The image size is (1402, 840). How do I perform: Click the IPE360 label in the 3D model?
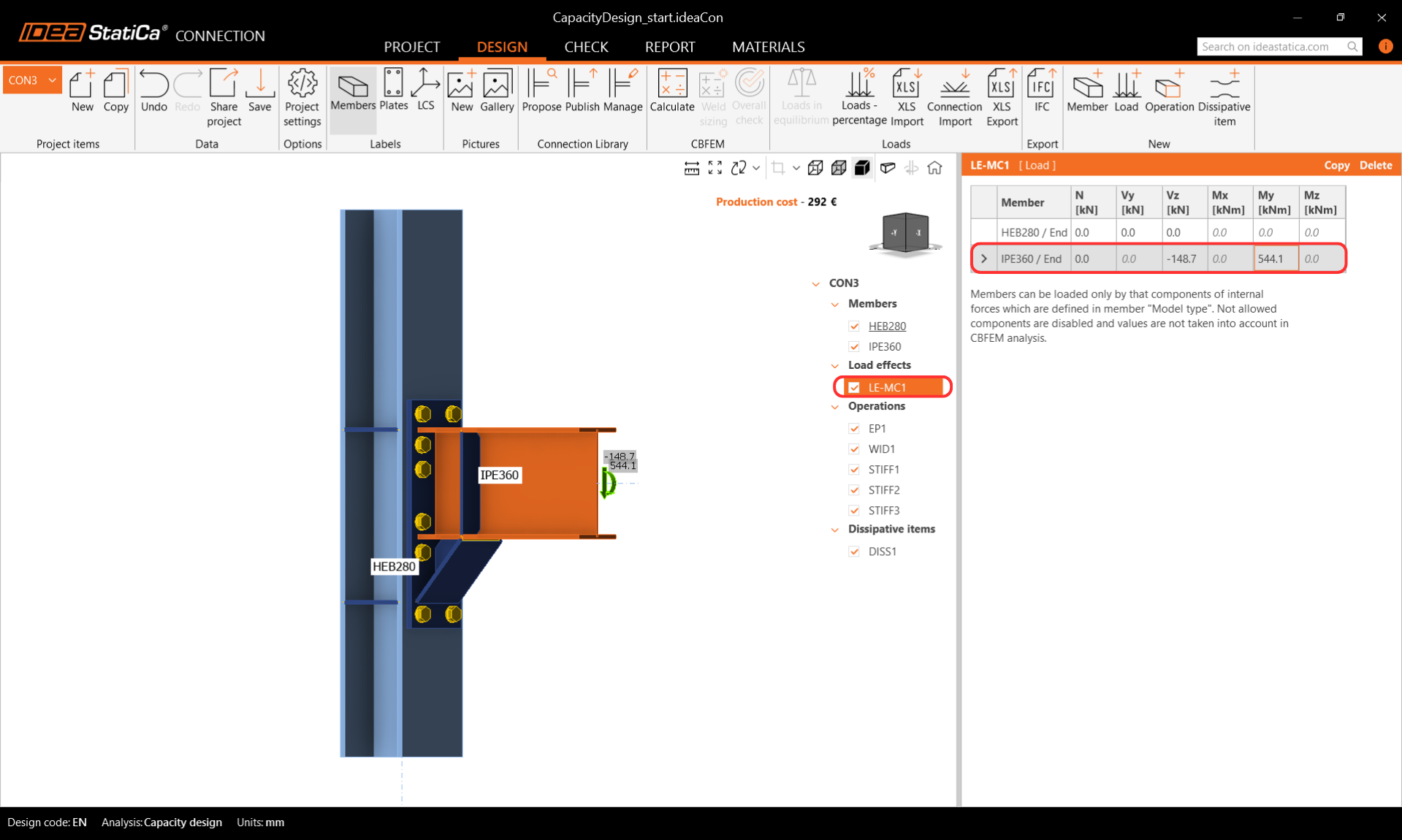500,475
